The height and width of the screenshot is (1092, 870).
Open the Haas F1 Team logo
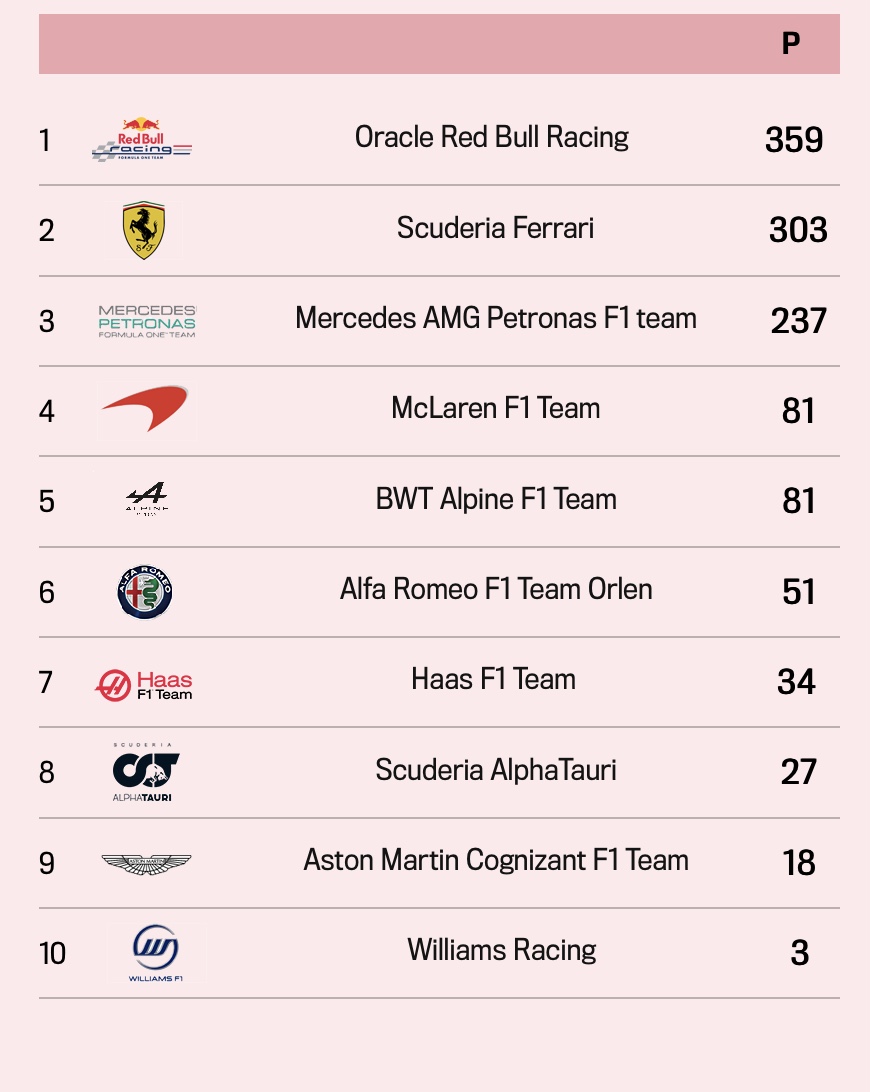(x=143, y=685)
